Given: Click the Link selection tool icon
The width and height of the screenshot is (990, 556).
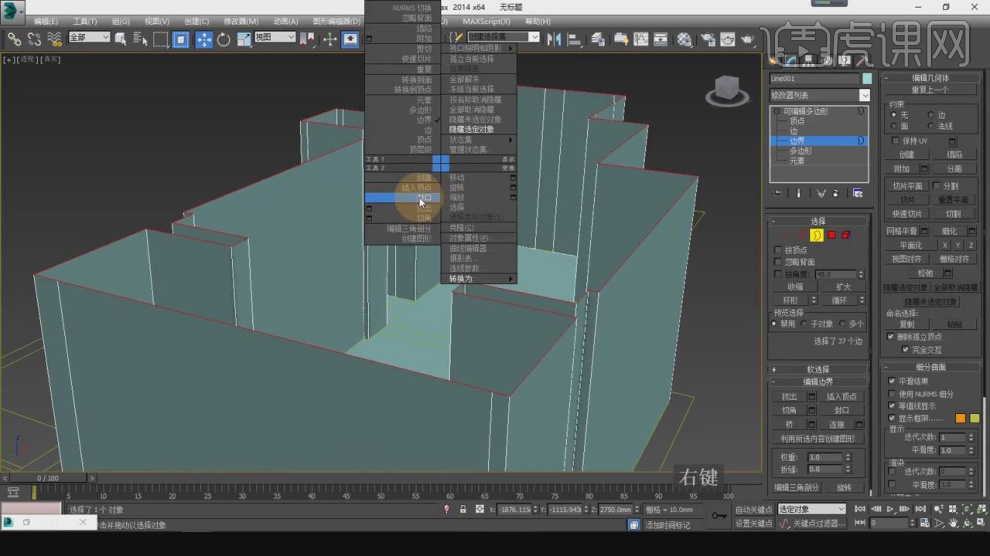Looking at the screenshot, I should click(14, 40).
